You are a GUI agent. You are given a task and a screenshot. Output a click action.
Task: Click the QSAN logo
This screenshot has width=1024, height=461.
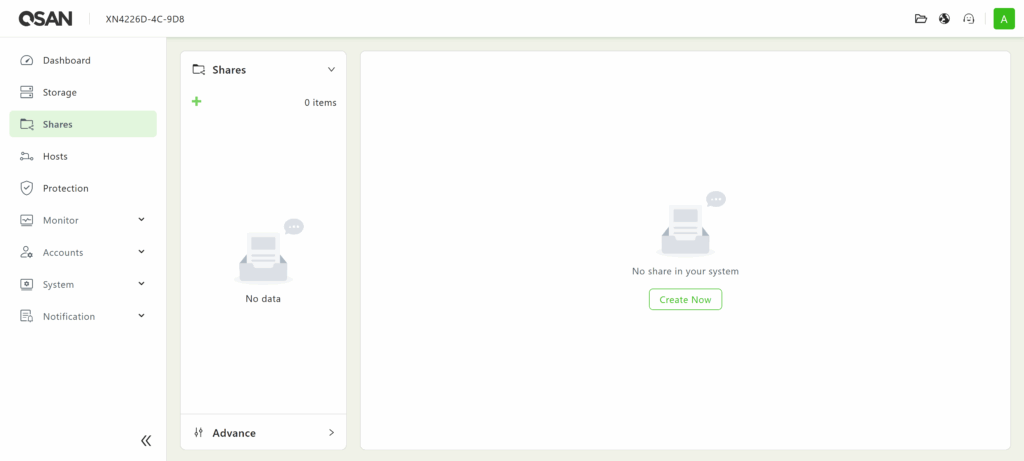pyautogui.click(x=44, y=18)
